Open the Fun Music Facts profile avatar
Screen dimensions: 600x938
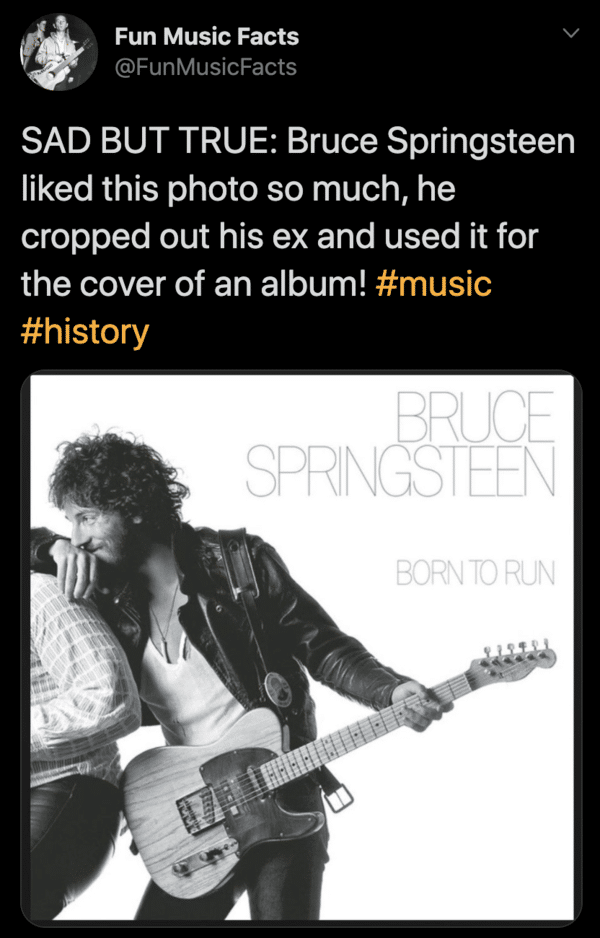click(58, 52)
